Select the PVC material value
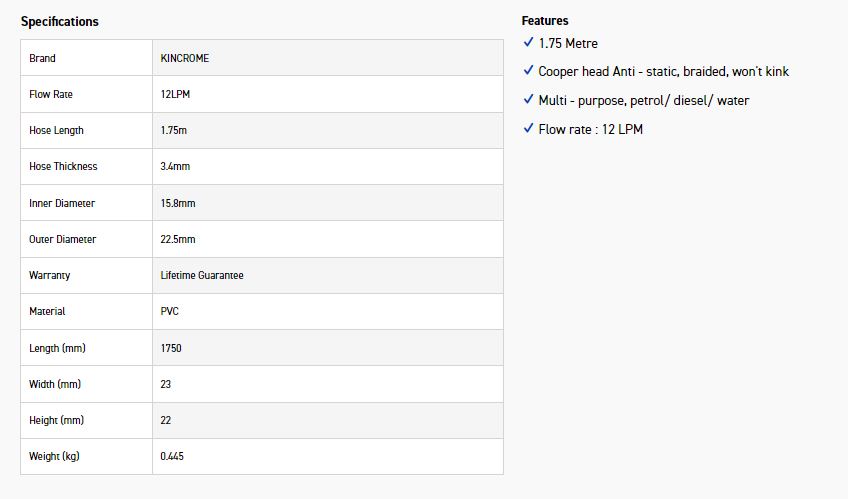Viewport: 848px width, 499px height. point(169,311)
